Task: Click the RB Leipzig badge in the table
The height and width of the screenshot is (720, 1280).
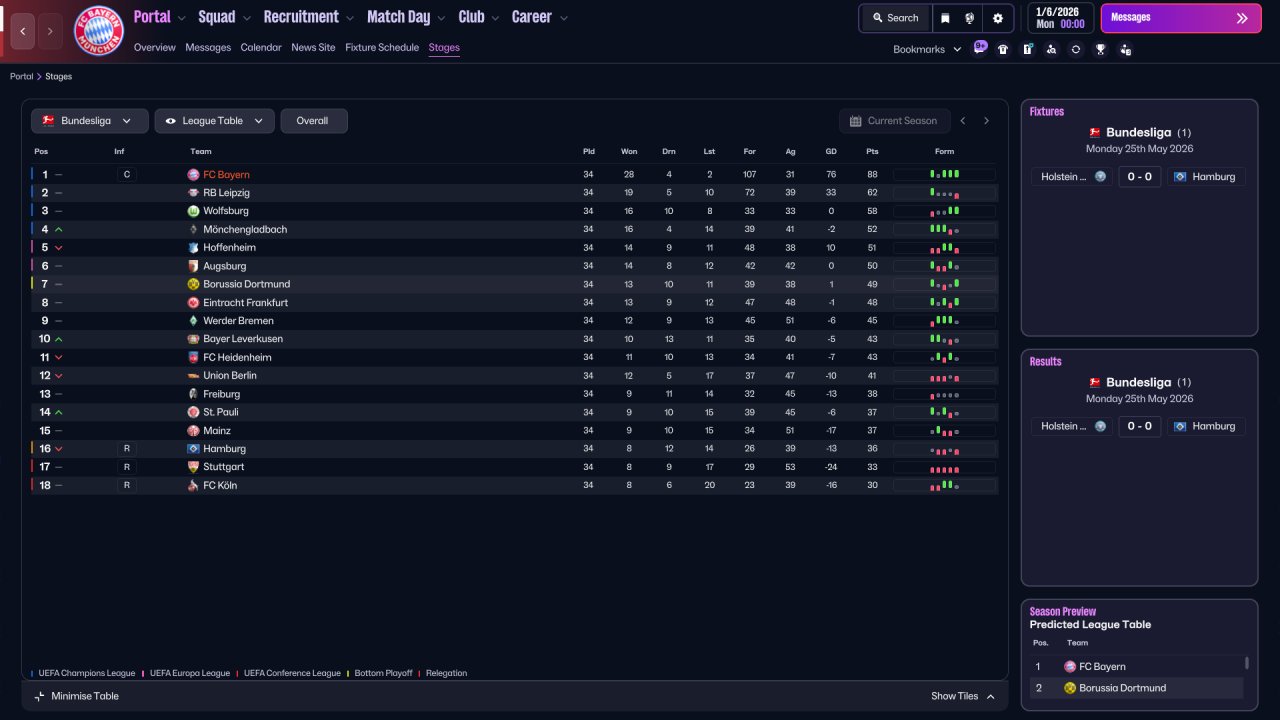Action: (193, 193)
